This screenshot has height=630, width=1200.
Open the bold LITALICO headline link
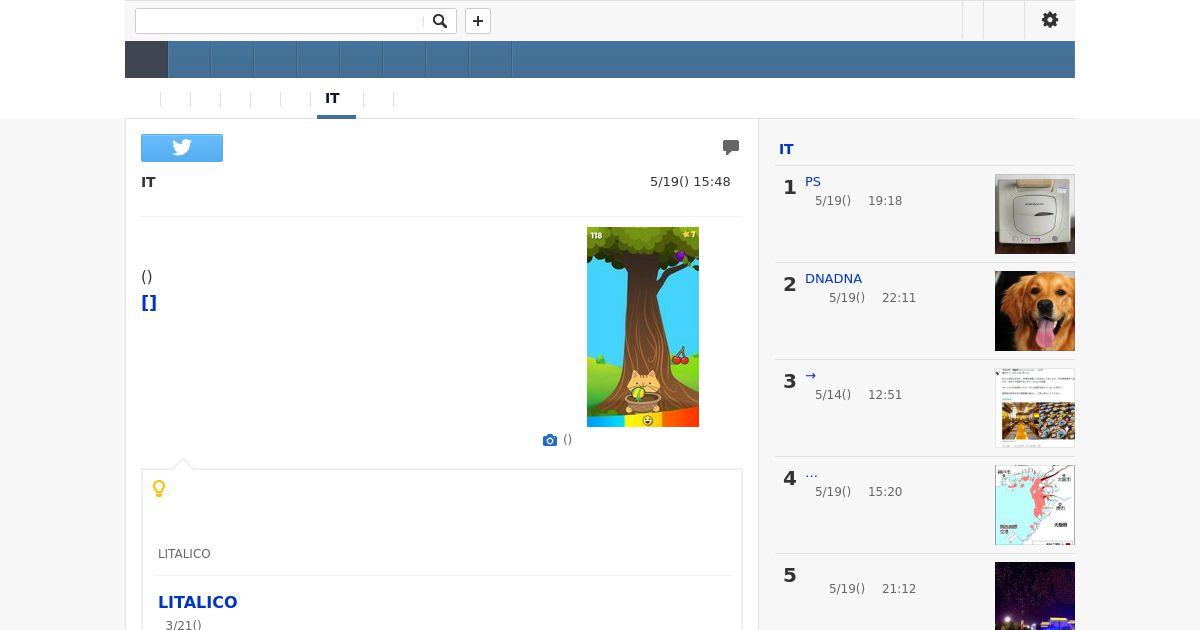click(x=198, y=602)
